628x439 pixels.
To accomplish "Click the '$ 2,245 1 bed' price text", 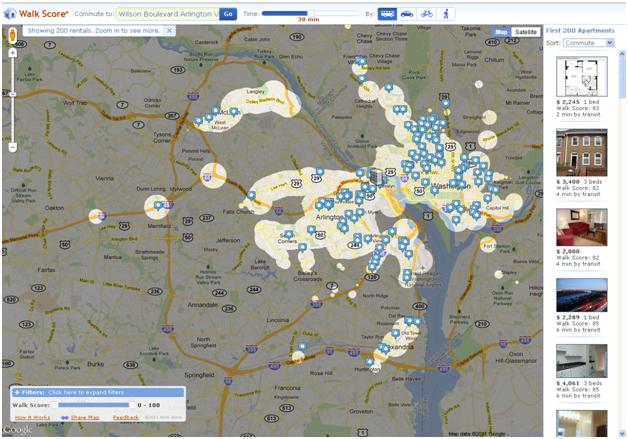I will pyautogui.click(x=578, y=102).
